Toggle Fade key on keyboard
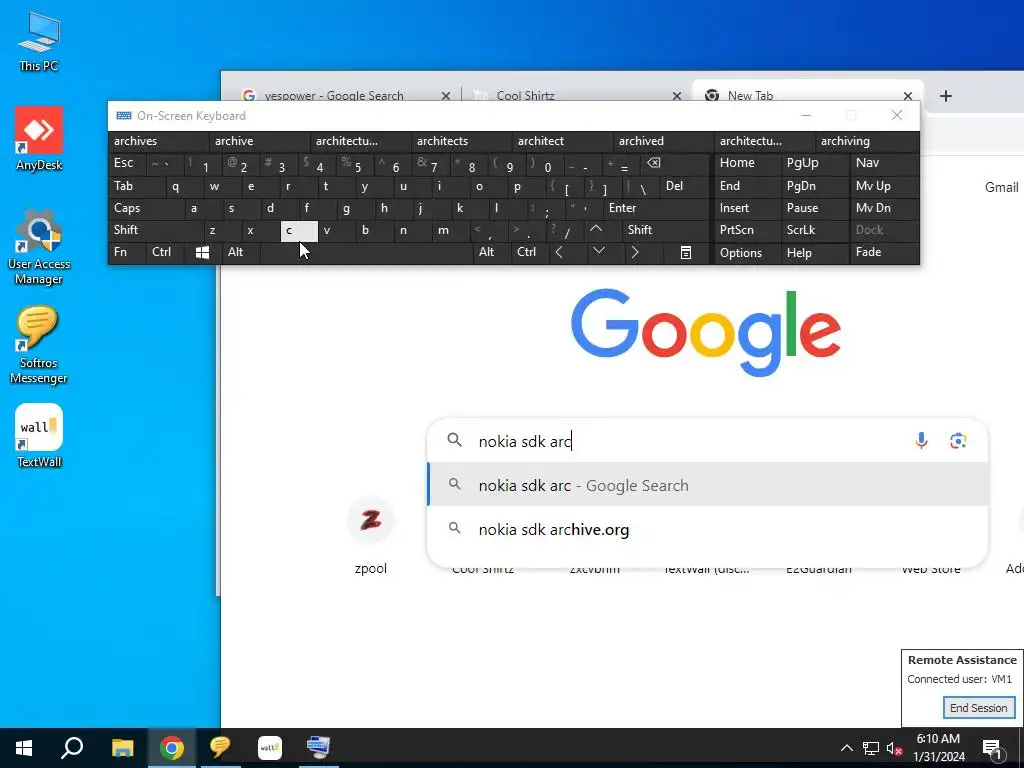The image size is (1024, 768). pyautogui.click(x=884, y=253)
